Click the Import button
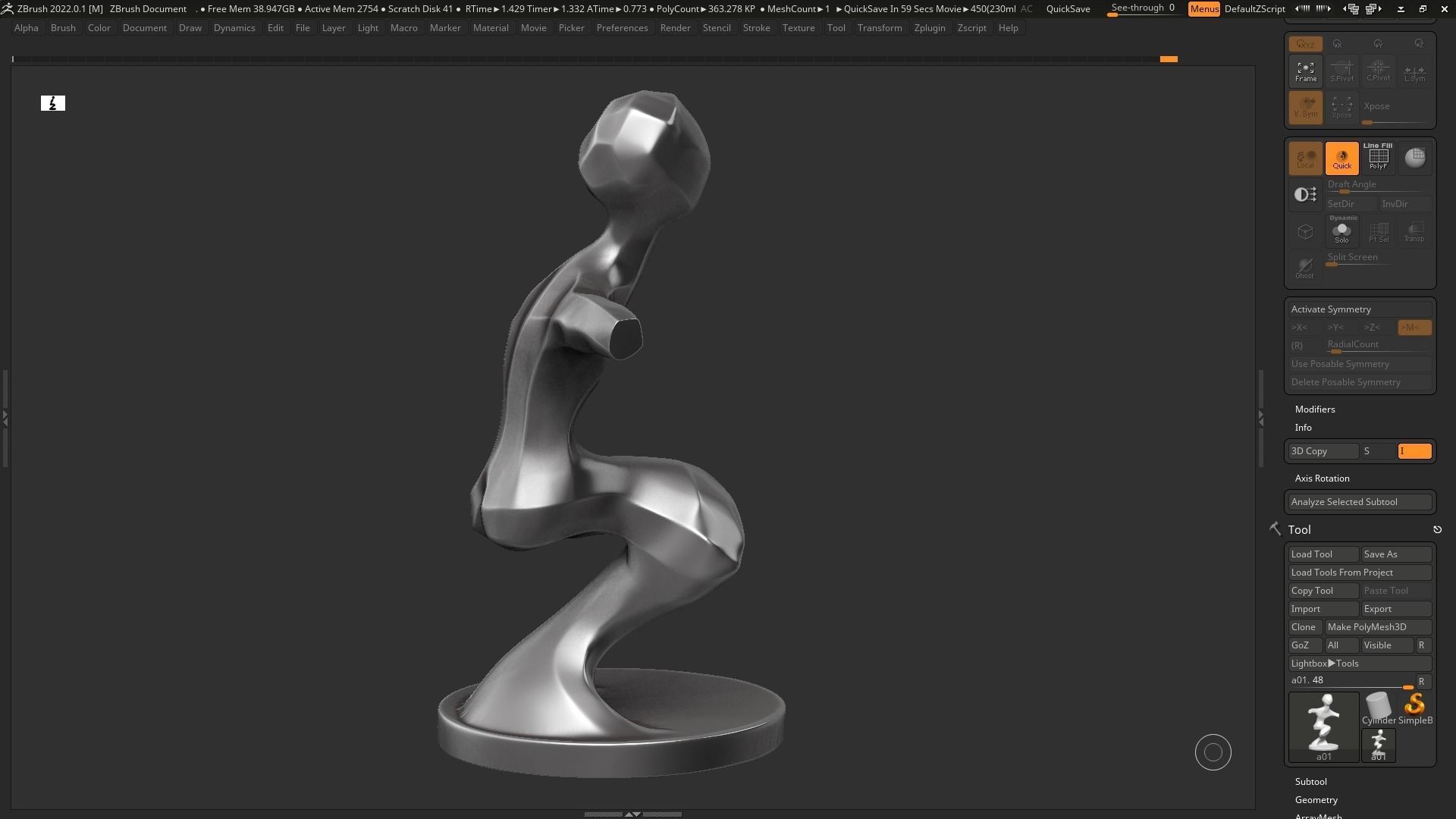The height and width of the screenshot is (819, 1456). click(x=1323, y=609)
